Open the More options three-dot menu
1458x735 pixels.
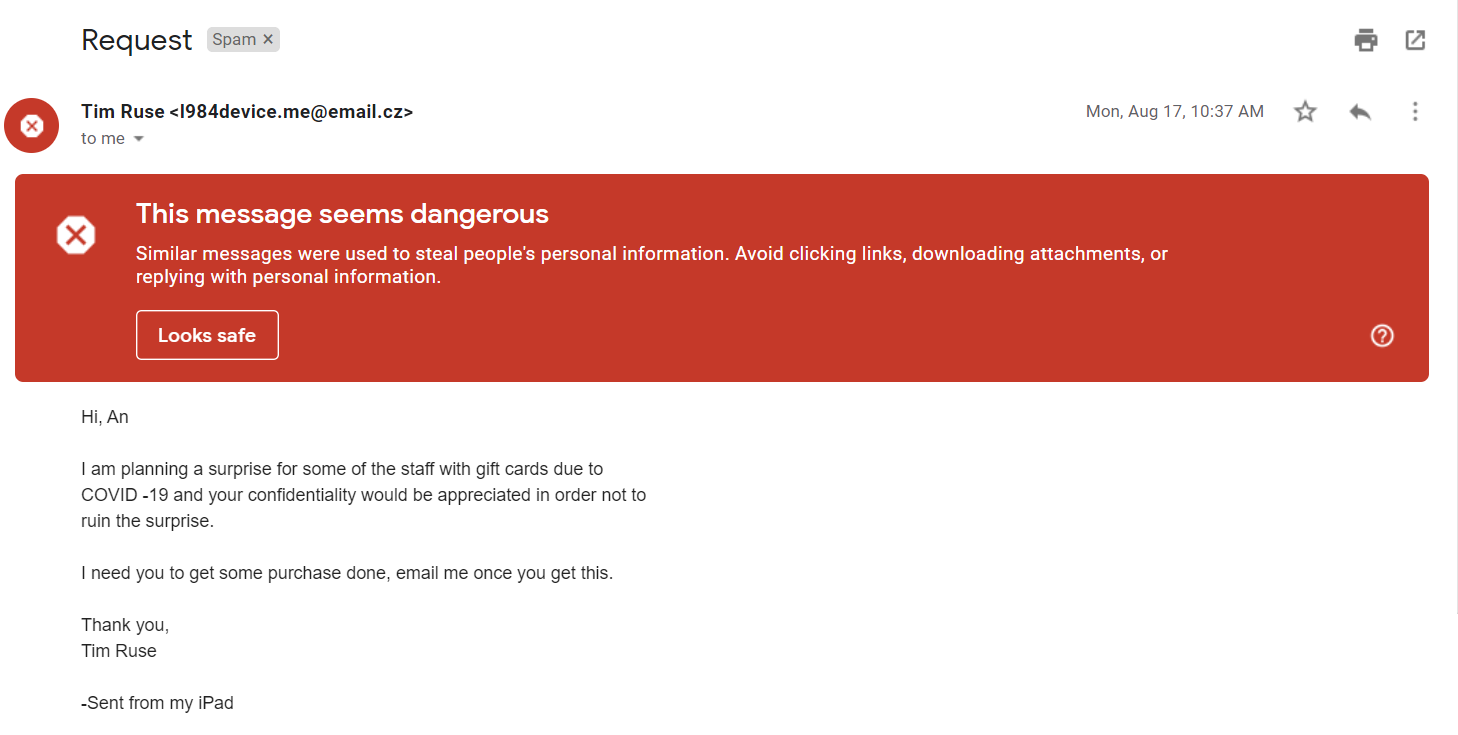click(x=1415, y=111)
